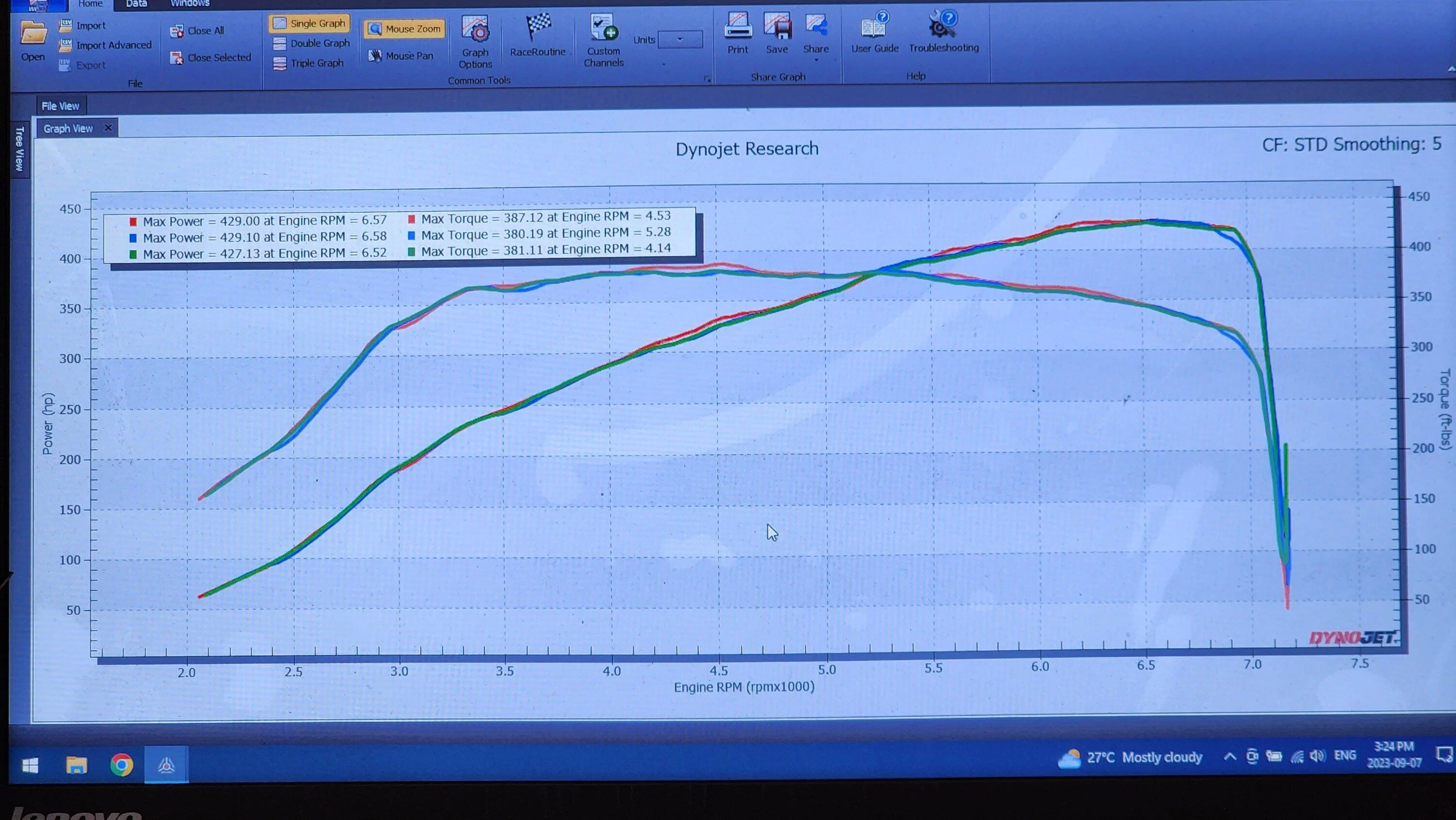Image resolution: width=1456 pixels, height=820 pixels.
Task: Open the User Guide
Action: click(x=874, y=34)
